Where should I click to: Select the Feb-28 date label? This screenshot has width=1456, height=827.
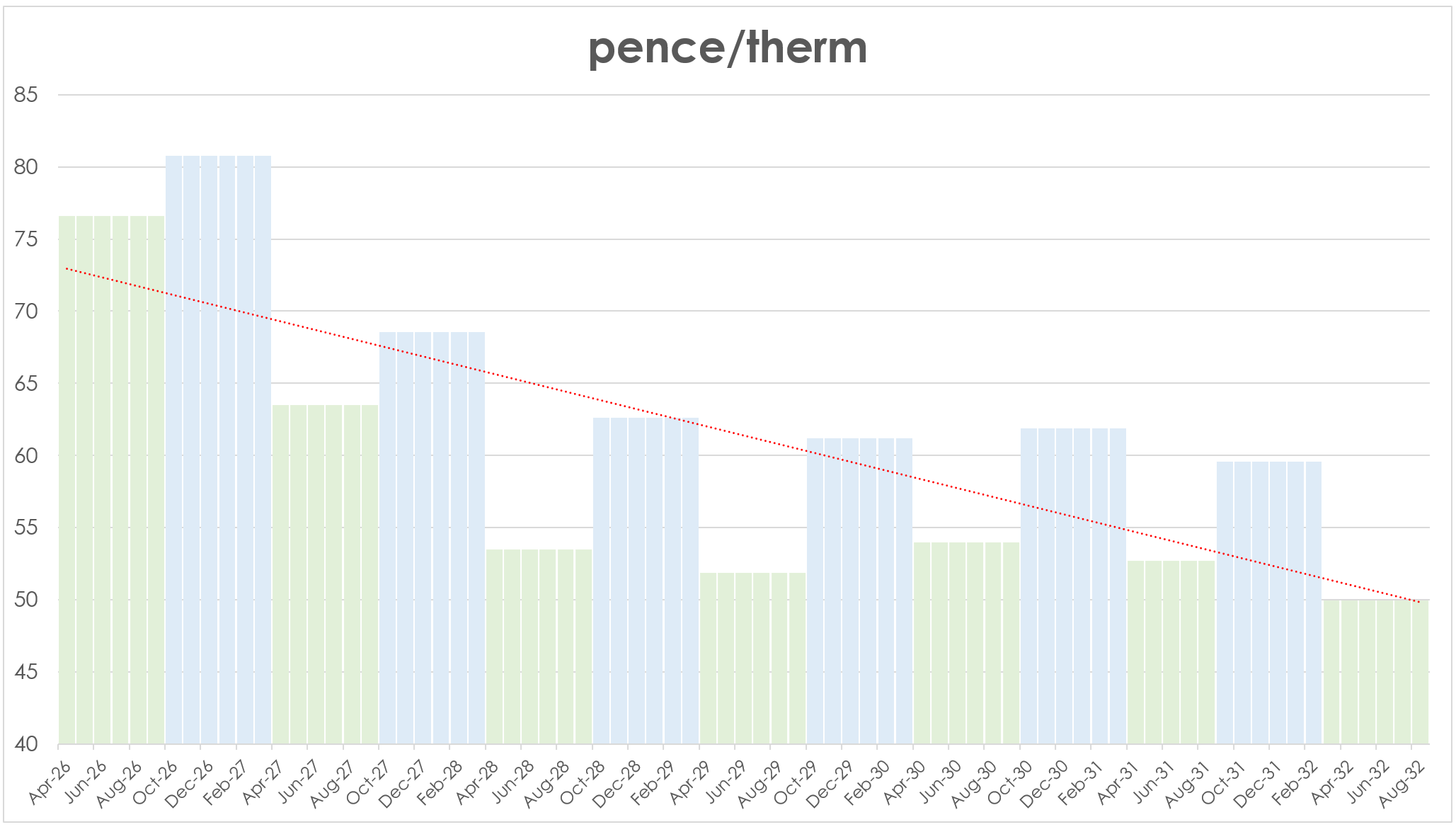442,782
